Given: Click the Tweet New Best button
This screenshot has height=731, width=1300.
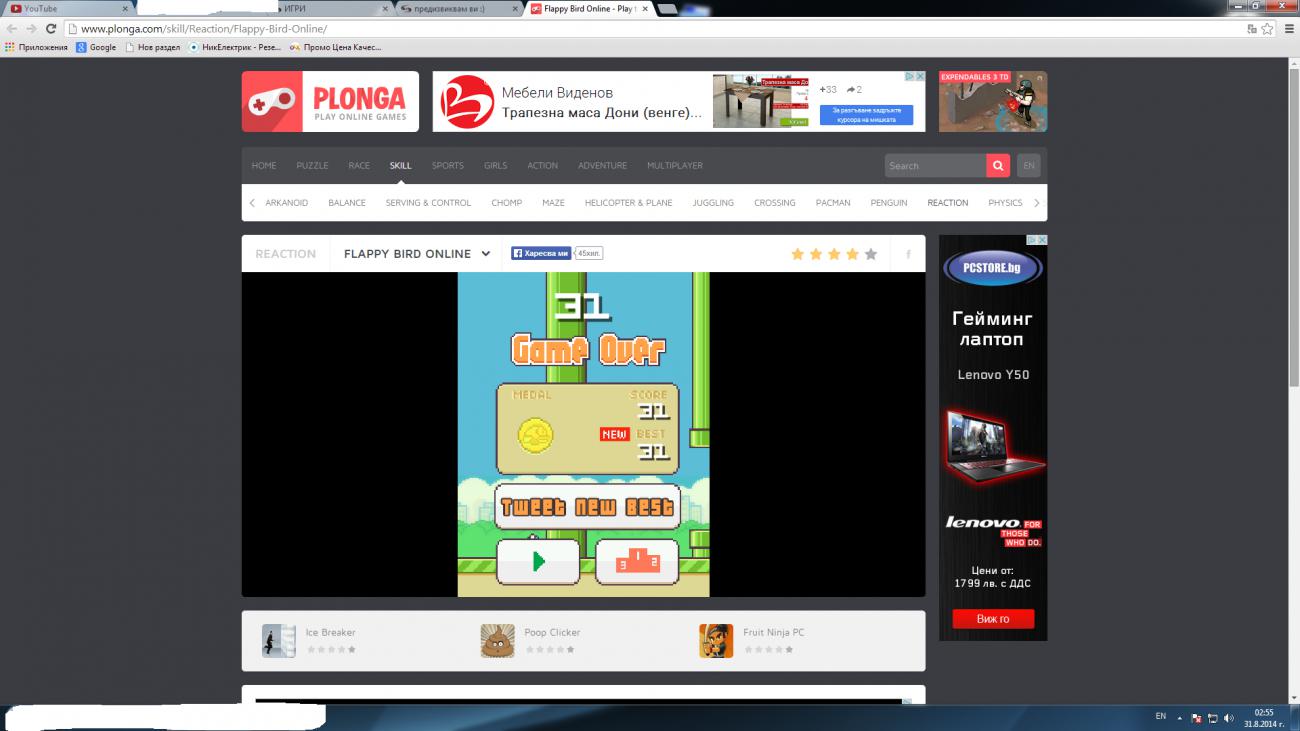Looking at the screenshot, I should click(588, 507).
